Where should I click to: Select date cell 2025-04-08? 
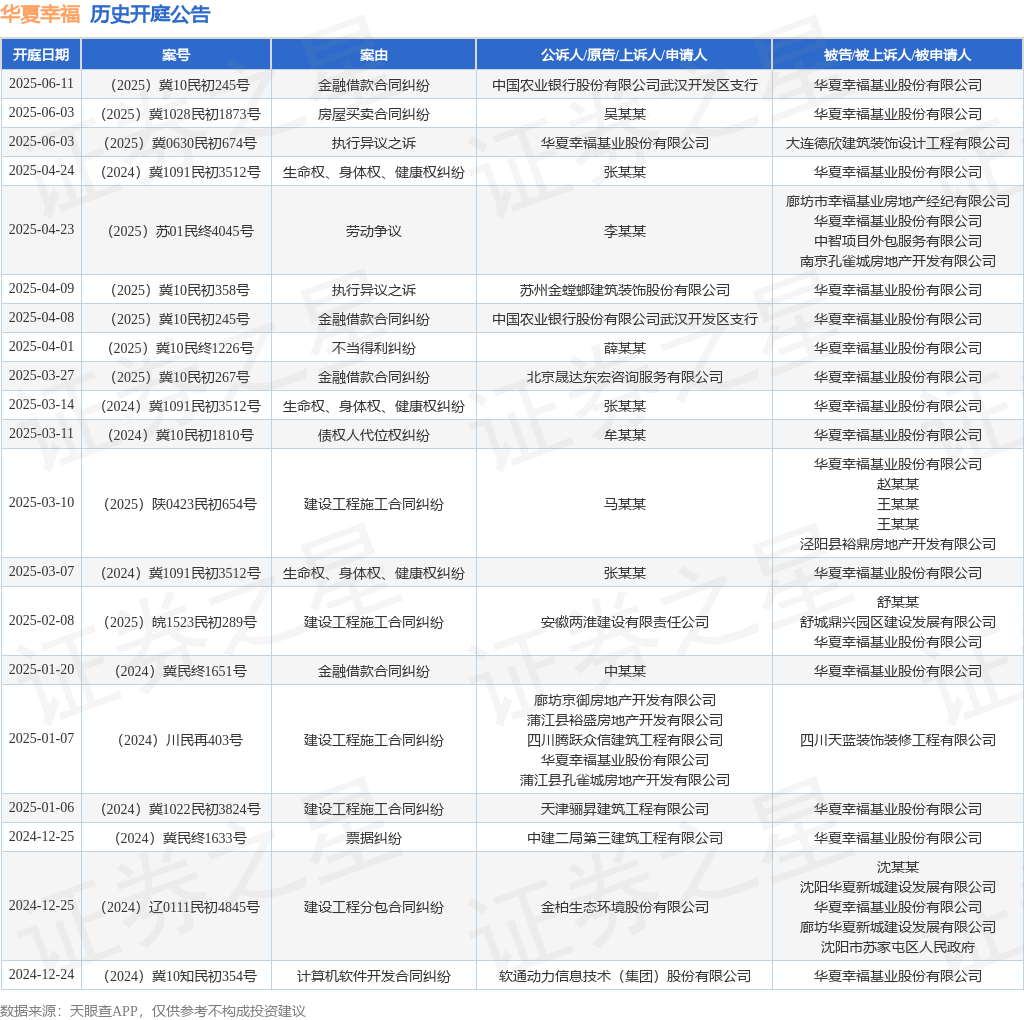41,318
